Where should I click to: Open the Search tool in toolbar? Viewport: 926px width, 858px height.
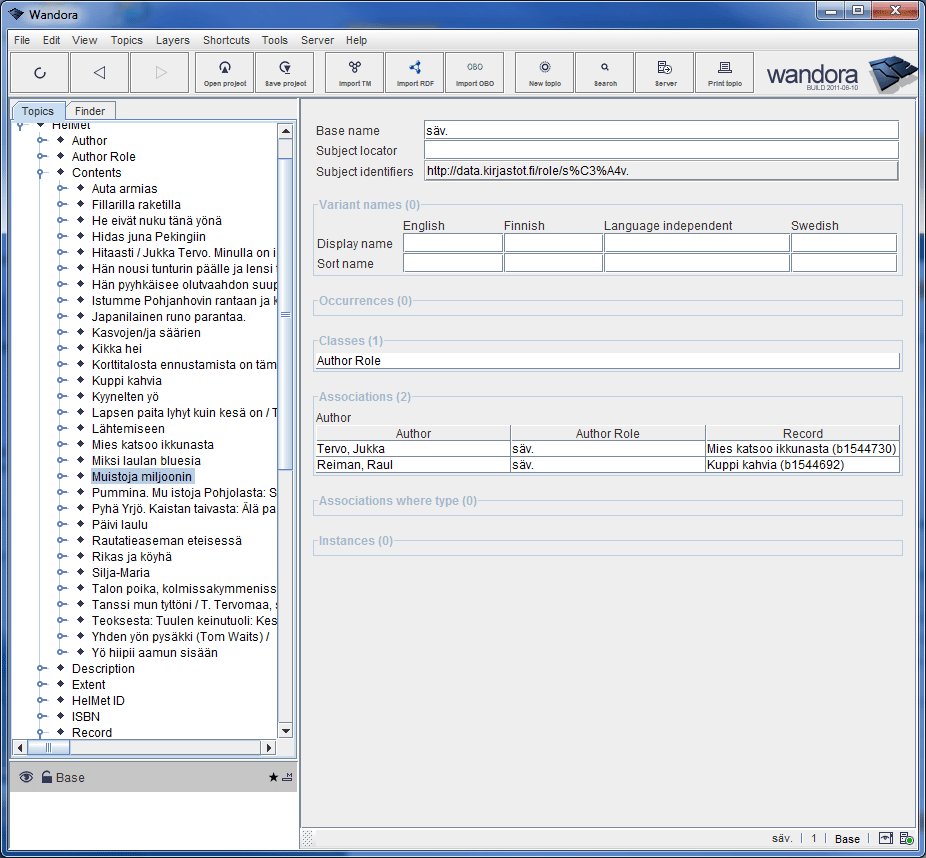click(605, 72)
